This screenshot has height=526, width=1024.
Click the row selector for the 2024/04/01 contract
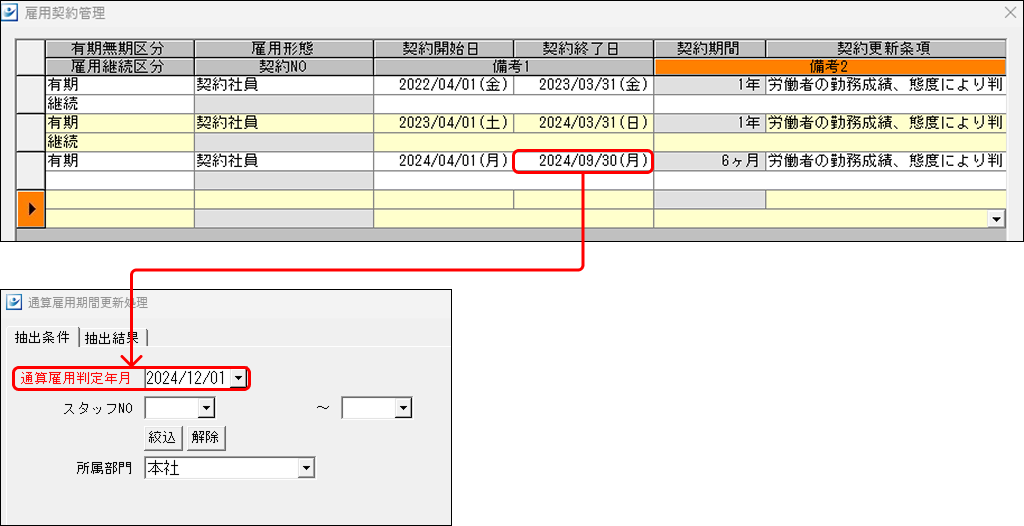[x=30, y=171]
